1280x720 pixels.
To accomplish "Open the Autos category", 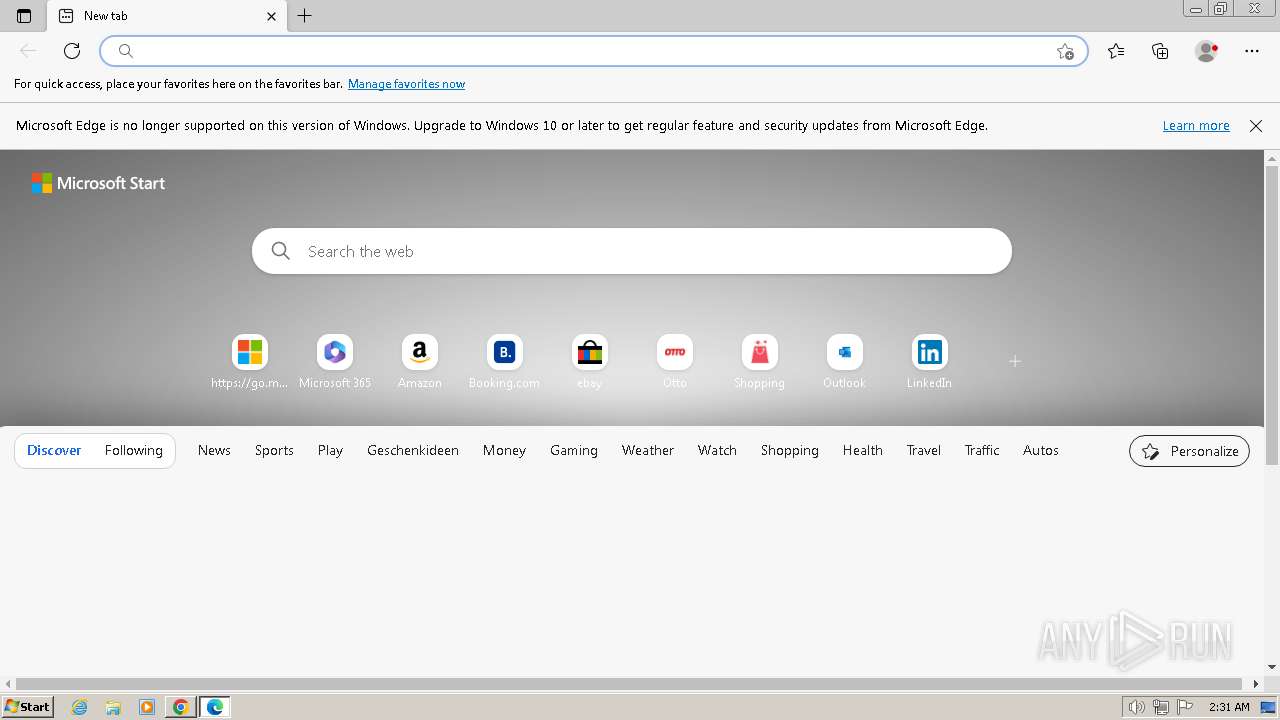I will tap(1041, 451).
